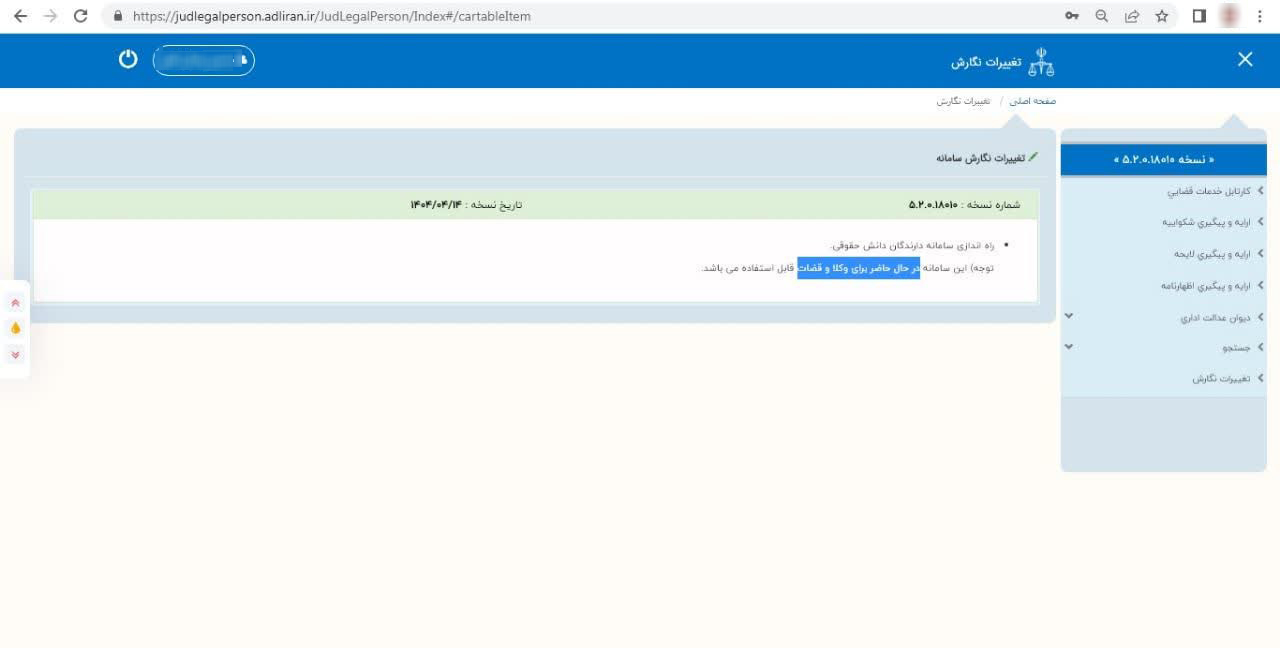1280x648 pixels.
Task: Click the yellow droplet floating widget icon
Action: [15, 328]
